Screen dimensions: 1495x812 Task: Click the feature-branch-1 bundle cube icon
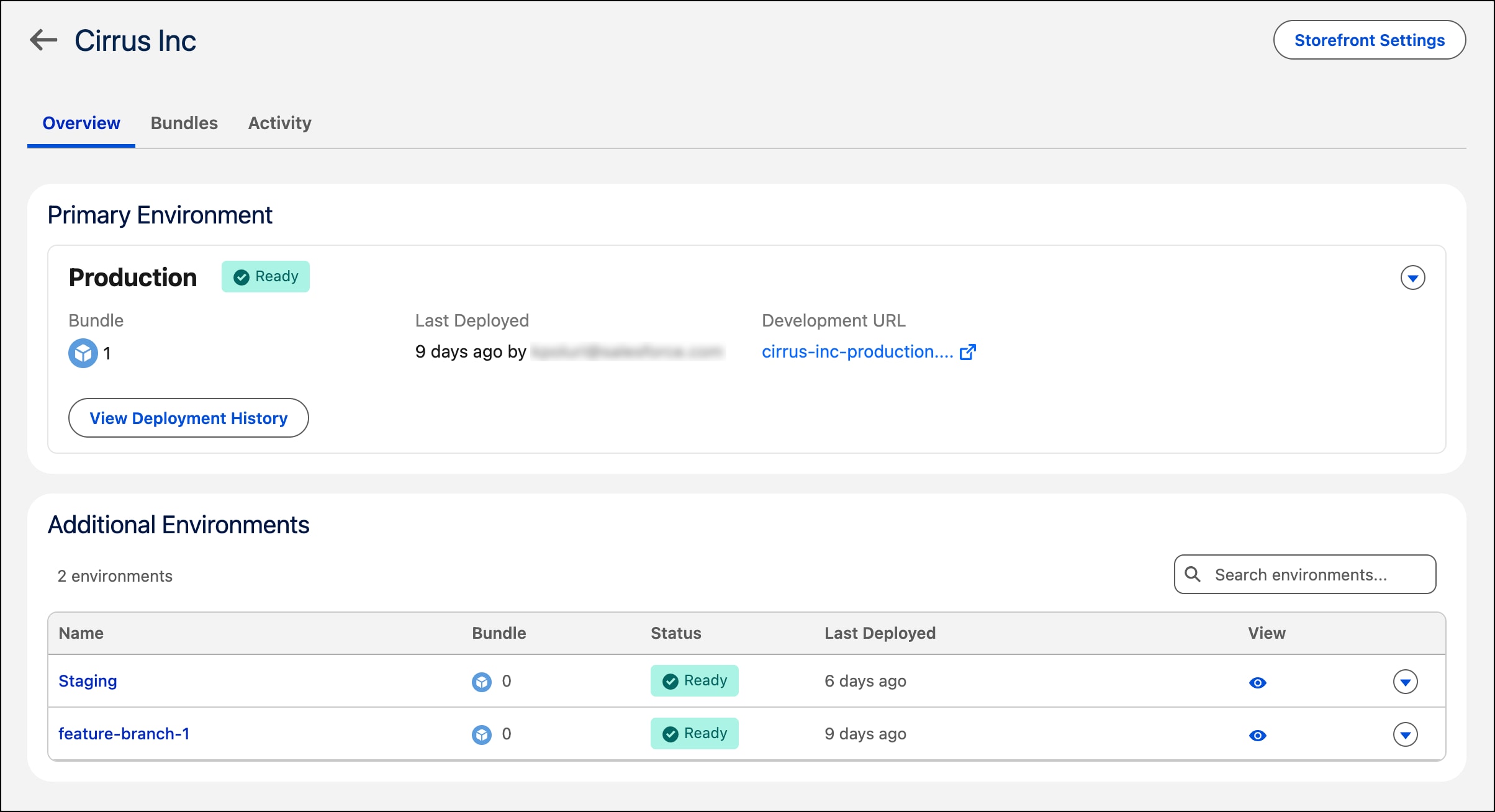(482, 734)
